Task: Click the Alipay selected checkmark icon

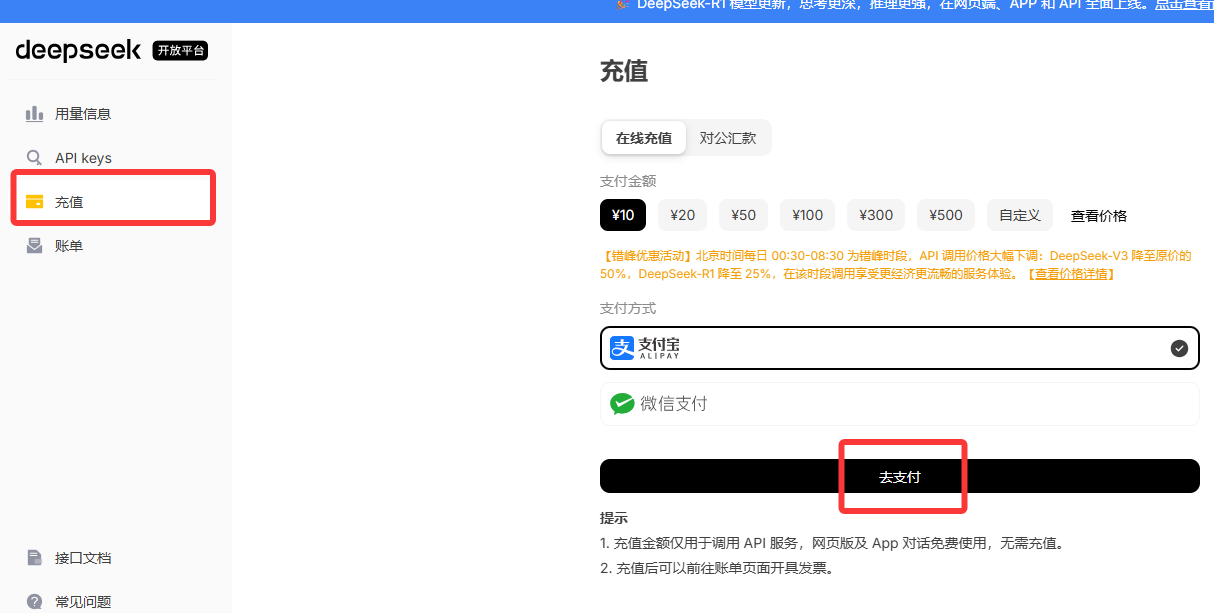Action: [x=1179, y=348]
